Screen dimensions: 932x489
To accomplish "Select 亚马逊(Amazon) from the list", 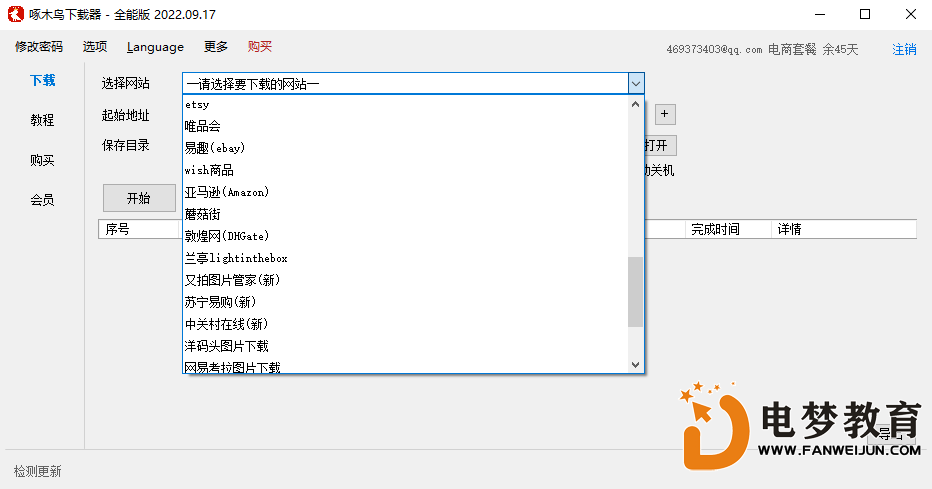I will tap(405, 192).
